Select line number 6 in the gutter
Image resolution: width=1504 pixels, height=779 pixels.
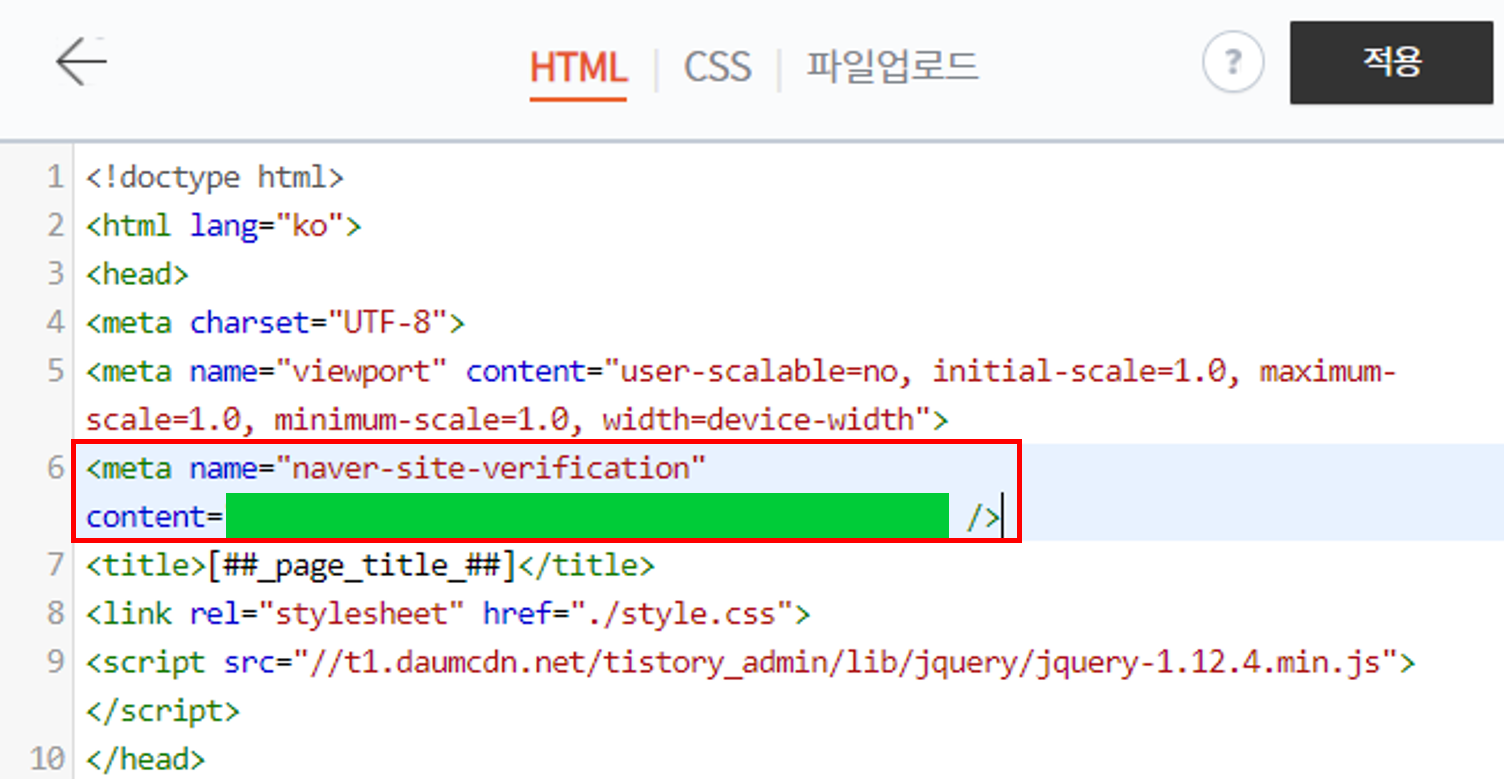[55, 468]
